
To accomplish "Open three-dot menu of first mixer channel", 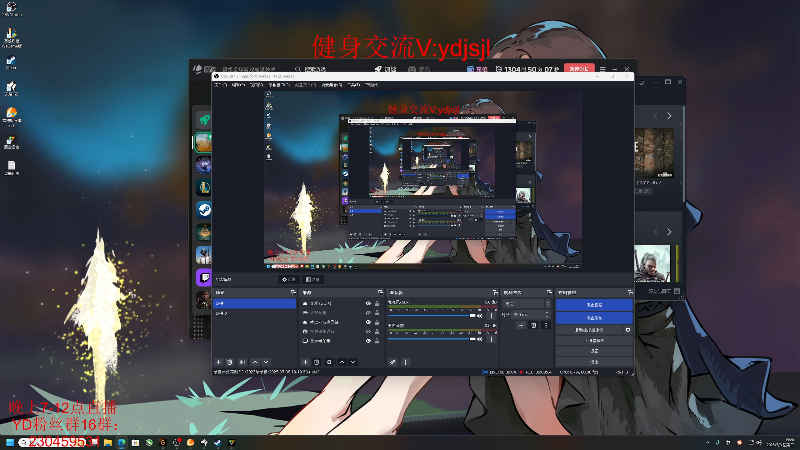I will coord(491,315).
